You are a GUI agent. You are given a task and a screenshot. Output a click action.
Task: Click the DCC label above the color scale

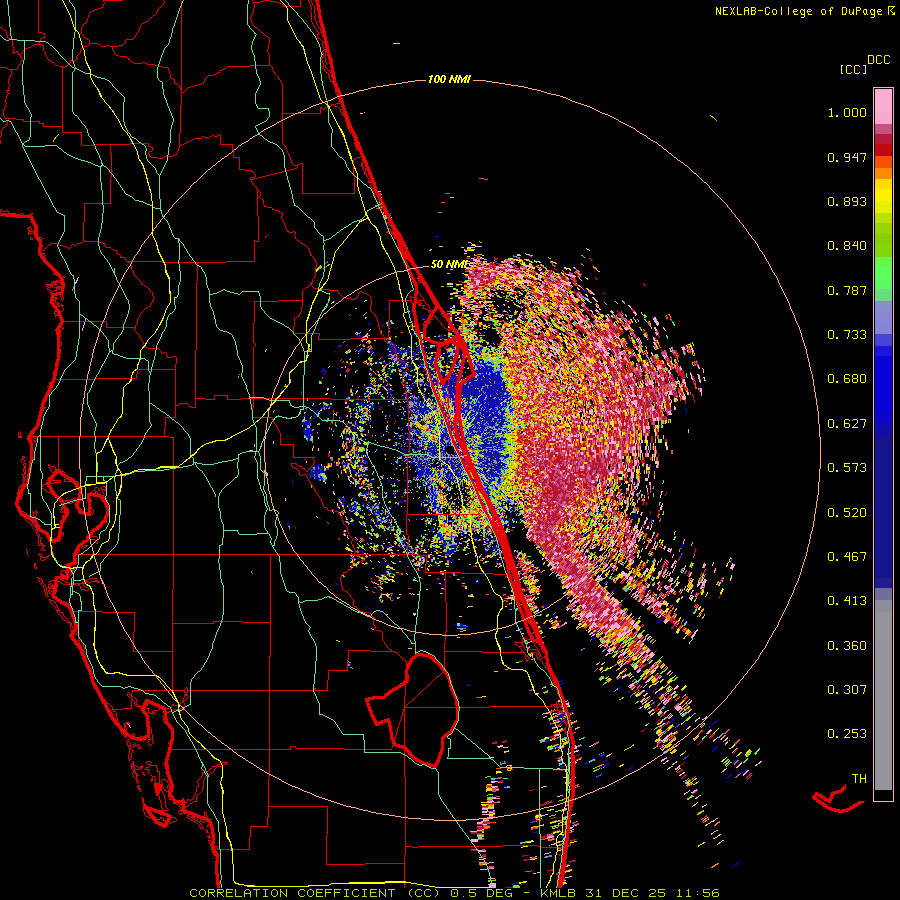click(878, 60)
